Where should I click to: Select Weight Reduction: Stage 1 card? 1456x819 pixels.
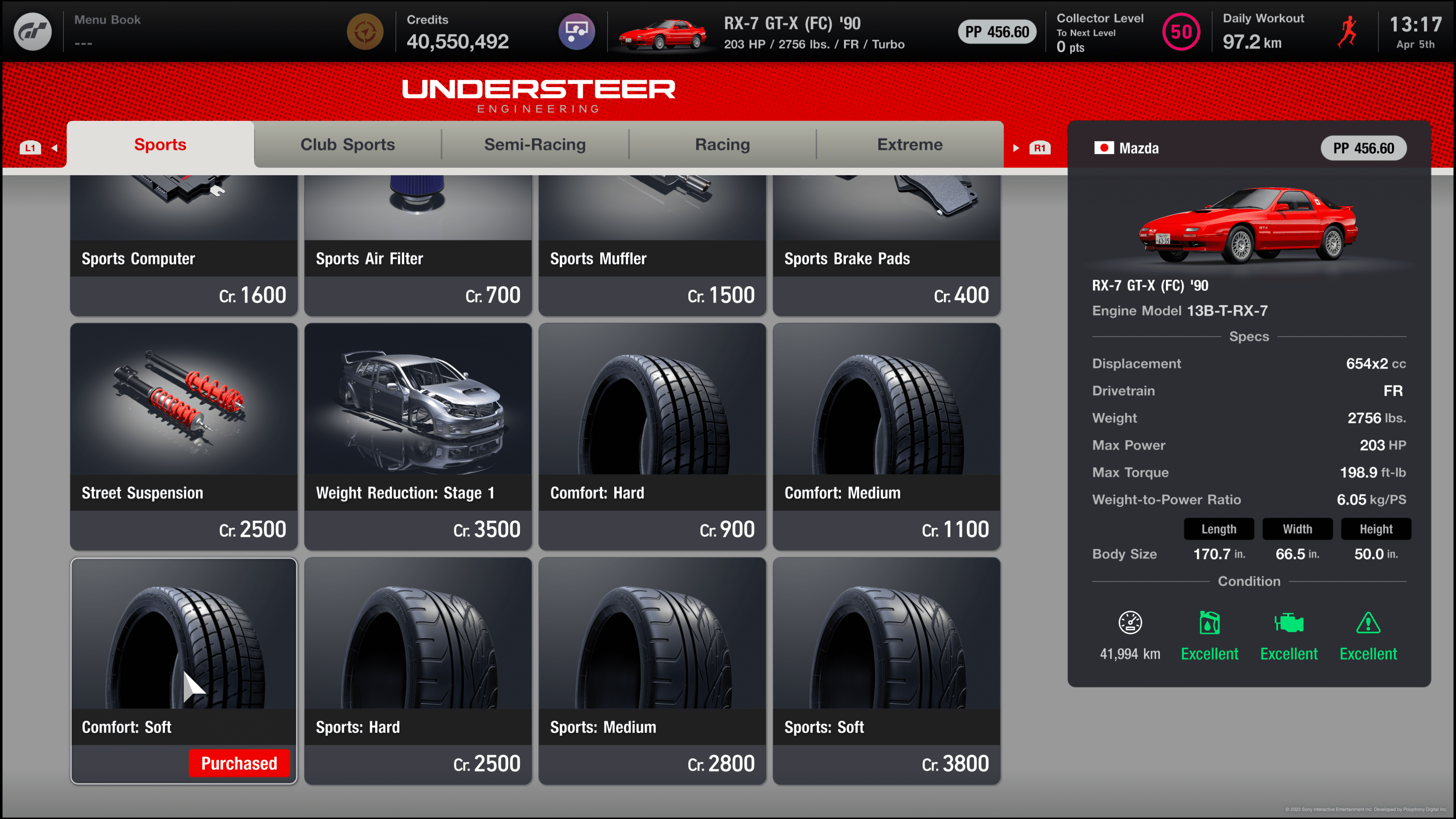[x=418, y=436]
